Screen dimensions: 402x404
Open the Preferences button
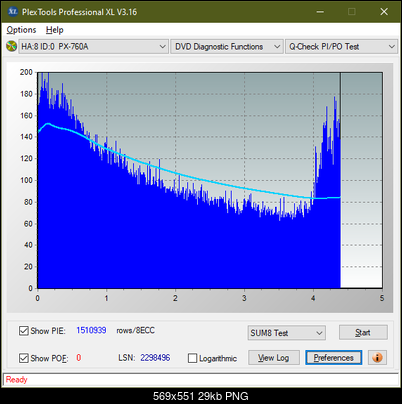tap(334, 358)
